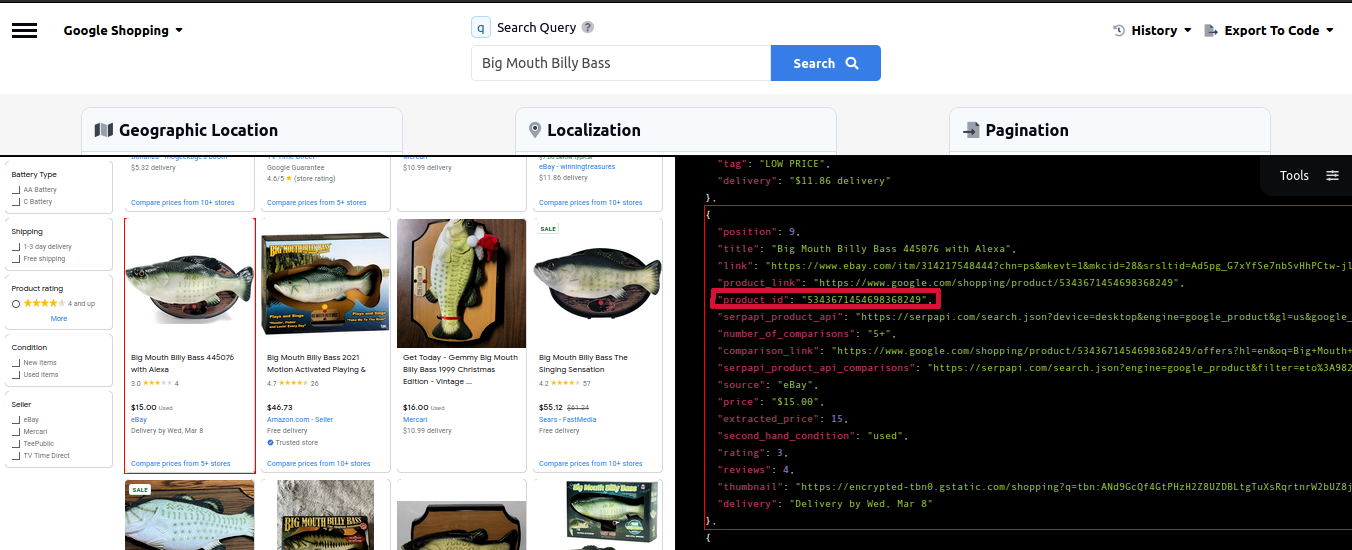Image resolution: width=1352 pixels, height=550 pixels.
Task: Check the Used items condition
Action: [16, 375]
